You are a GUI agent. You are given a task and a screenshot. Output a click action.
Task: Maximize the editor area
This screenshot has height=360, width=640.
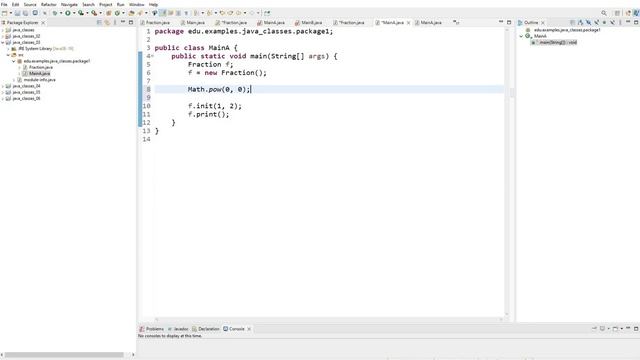pyautogui.click(x=509, y=22)
